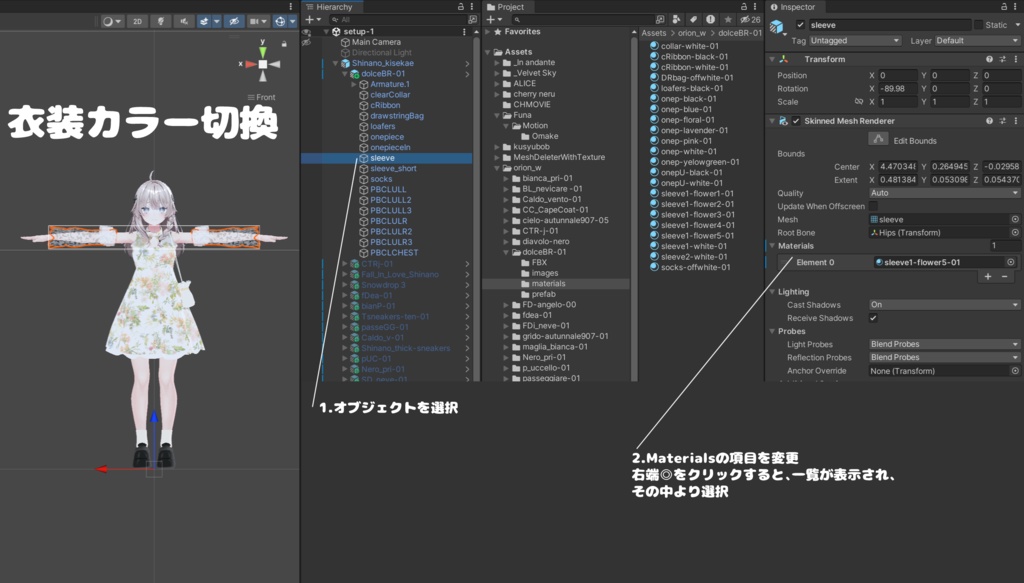Focus the Project search field
This screenshot has width=1024, height=583.
pyautogui.click(x=583, y=20)
